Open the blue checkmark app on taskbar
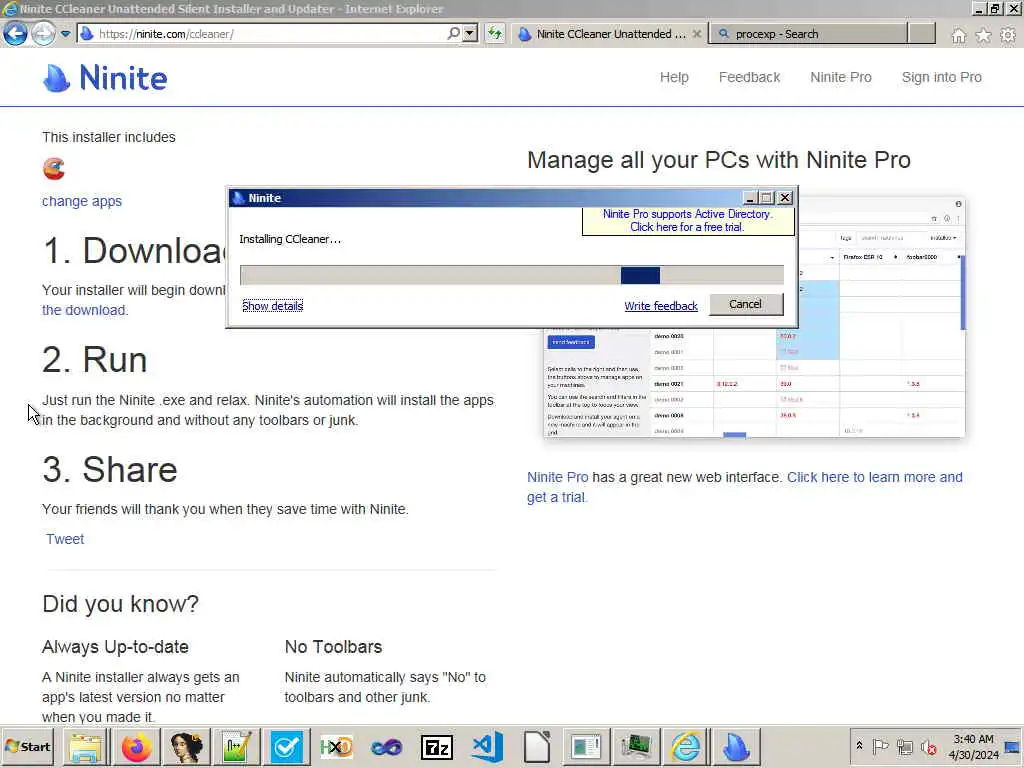This screenshot has height=768, width=1024. pos(286,746)
